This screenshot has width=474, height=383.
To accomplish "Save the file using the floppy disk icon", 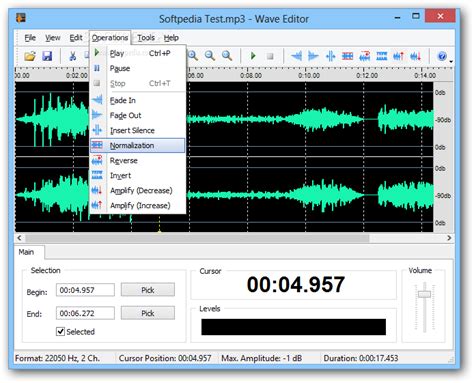I will point(47,56).
